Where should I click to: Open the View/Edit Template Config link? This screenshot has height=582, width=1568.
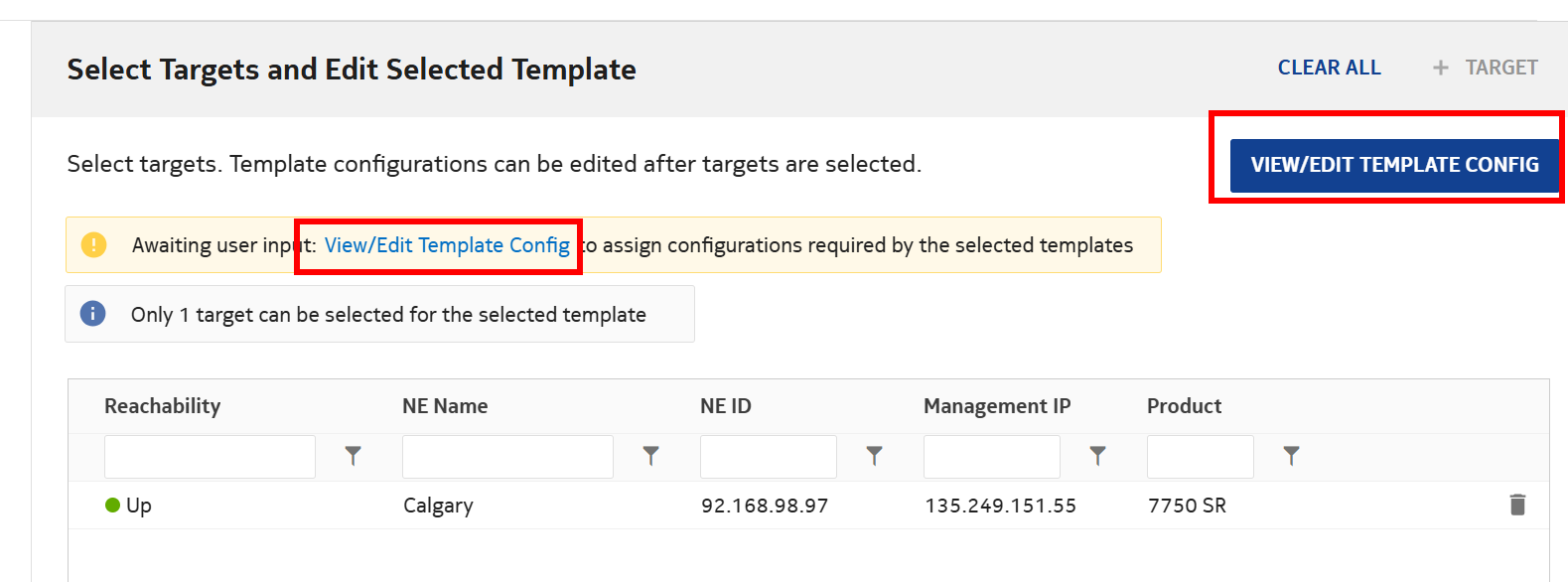point(447,245)
